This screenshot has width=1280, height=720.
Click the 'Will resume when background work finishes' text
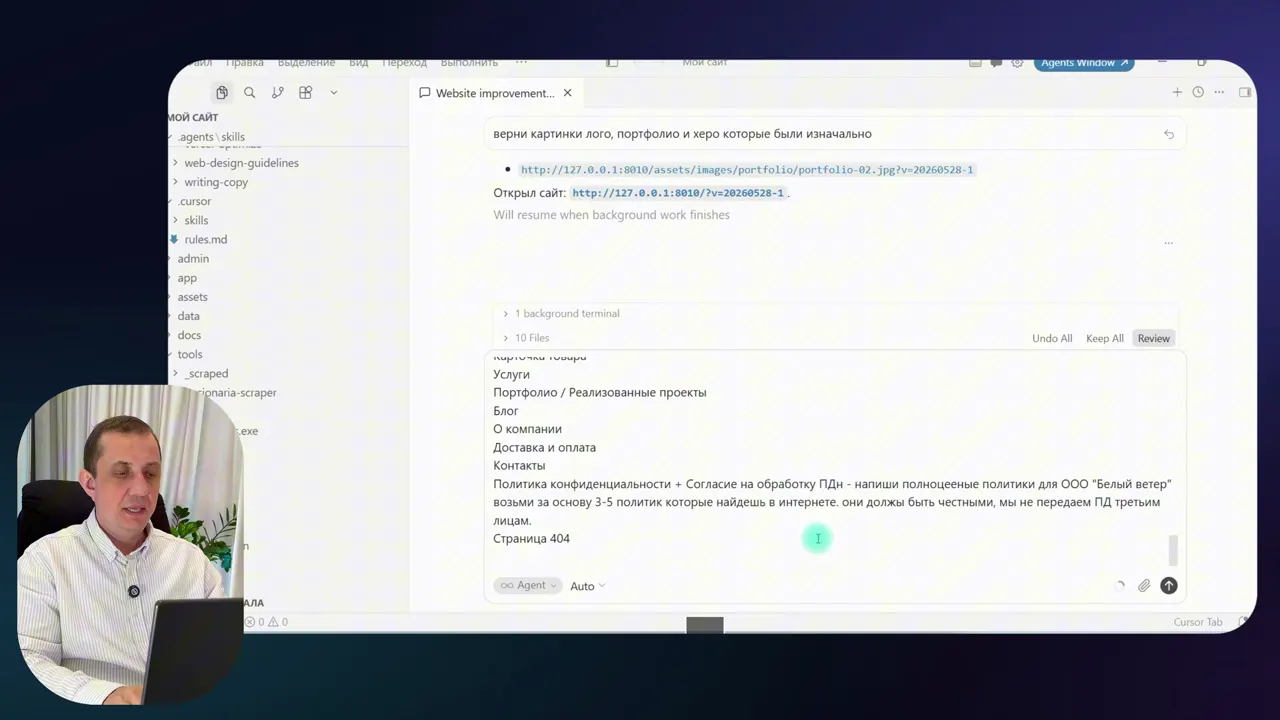click(611, 215)
